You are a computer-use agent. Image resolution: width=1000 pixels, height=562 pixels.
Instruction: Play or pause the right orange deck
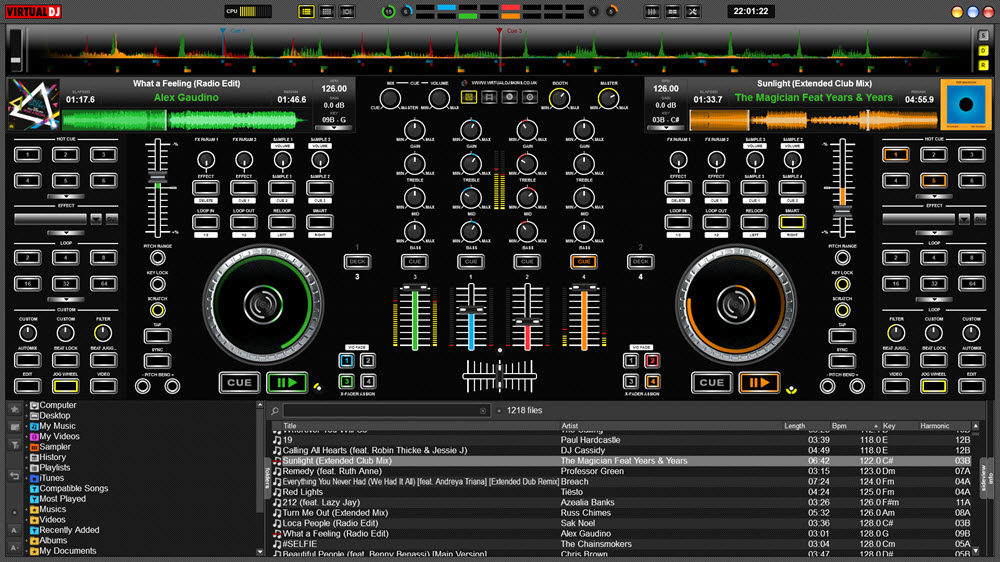click(759, 383)
